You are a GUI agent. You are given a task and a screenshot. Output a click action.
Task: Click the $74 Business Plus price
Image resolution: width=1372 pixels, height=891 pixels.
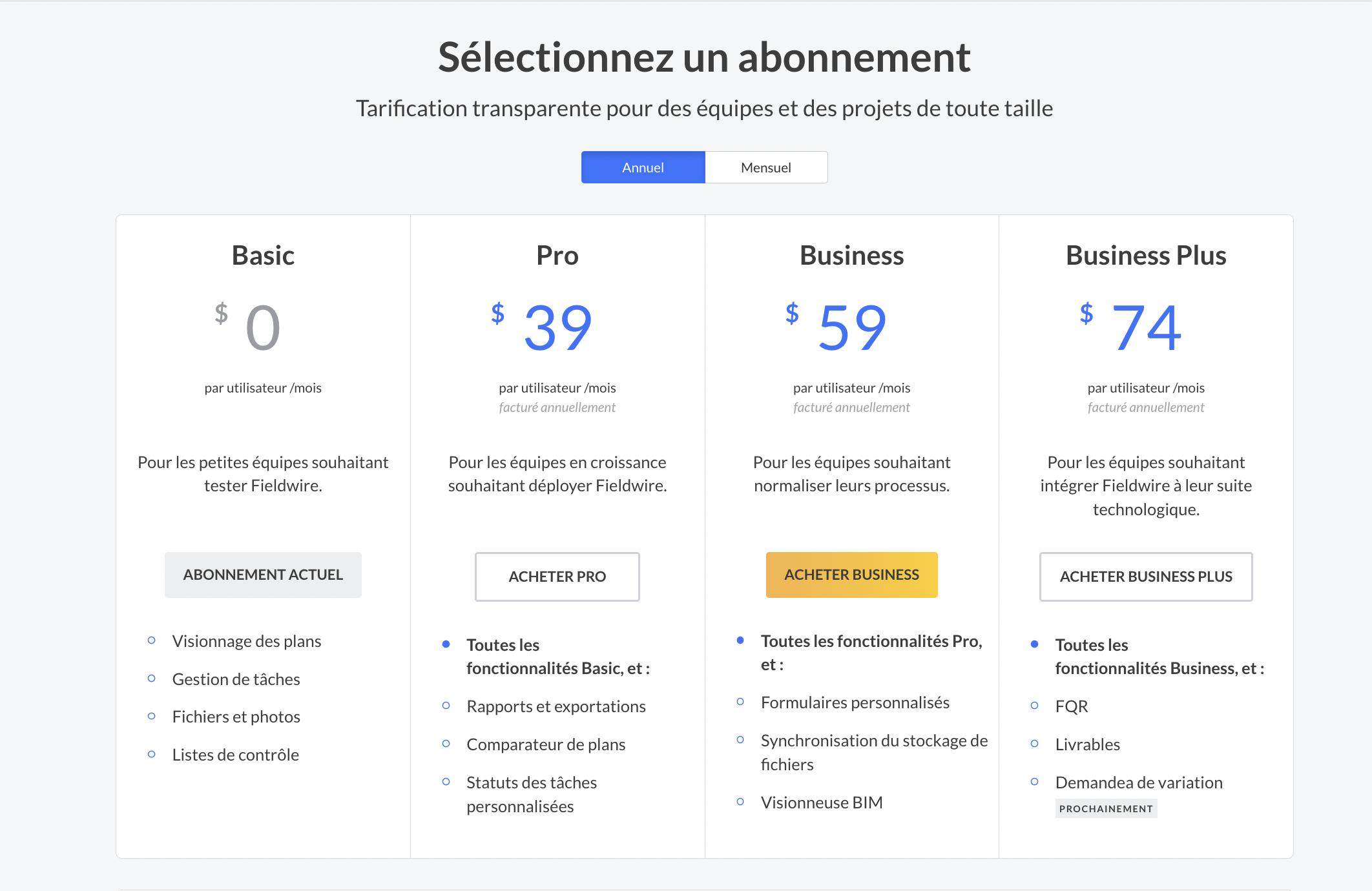pos(1131,327)
